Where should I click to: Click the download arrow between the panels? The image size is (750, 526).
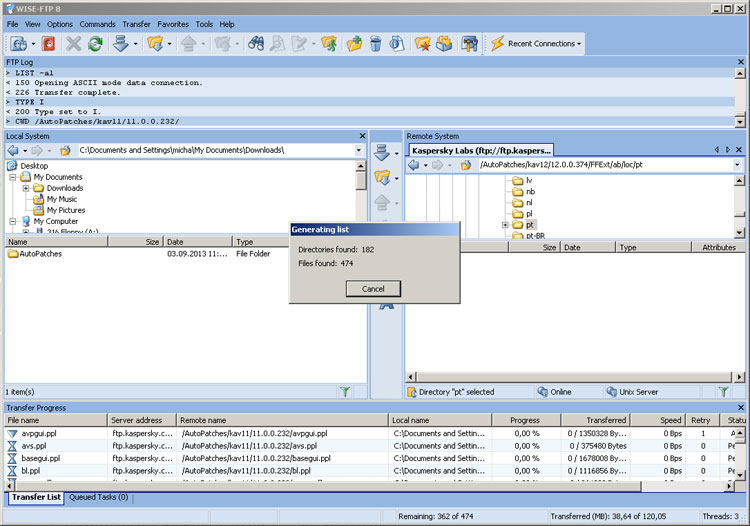tap(381, 152)
